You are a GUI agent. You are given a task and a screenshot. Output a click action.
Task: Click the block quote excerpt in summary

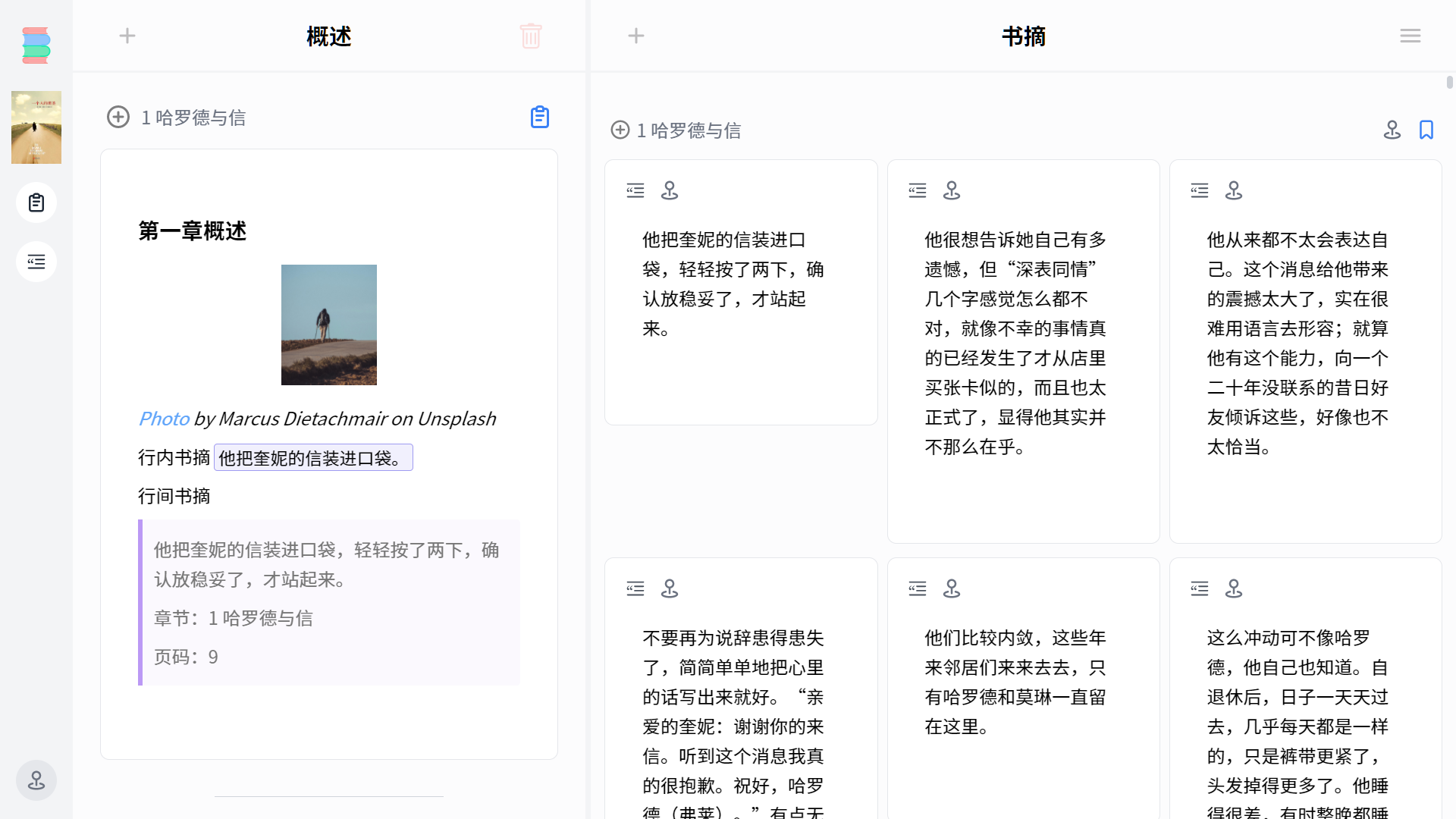pyautogui.click(x=329, y=602)
